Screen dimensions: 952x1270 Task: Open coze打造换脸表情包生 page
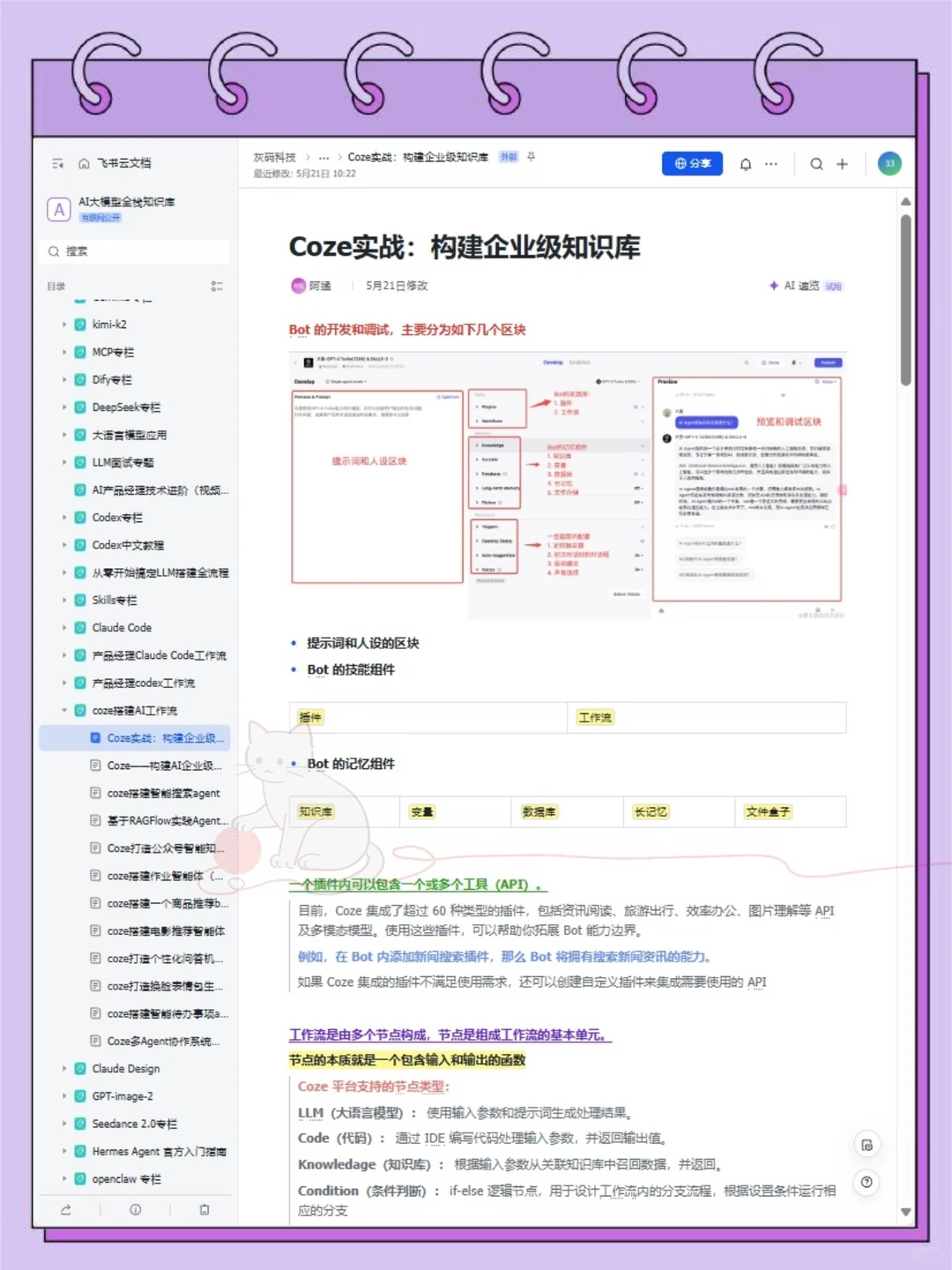click(165, 986)
